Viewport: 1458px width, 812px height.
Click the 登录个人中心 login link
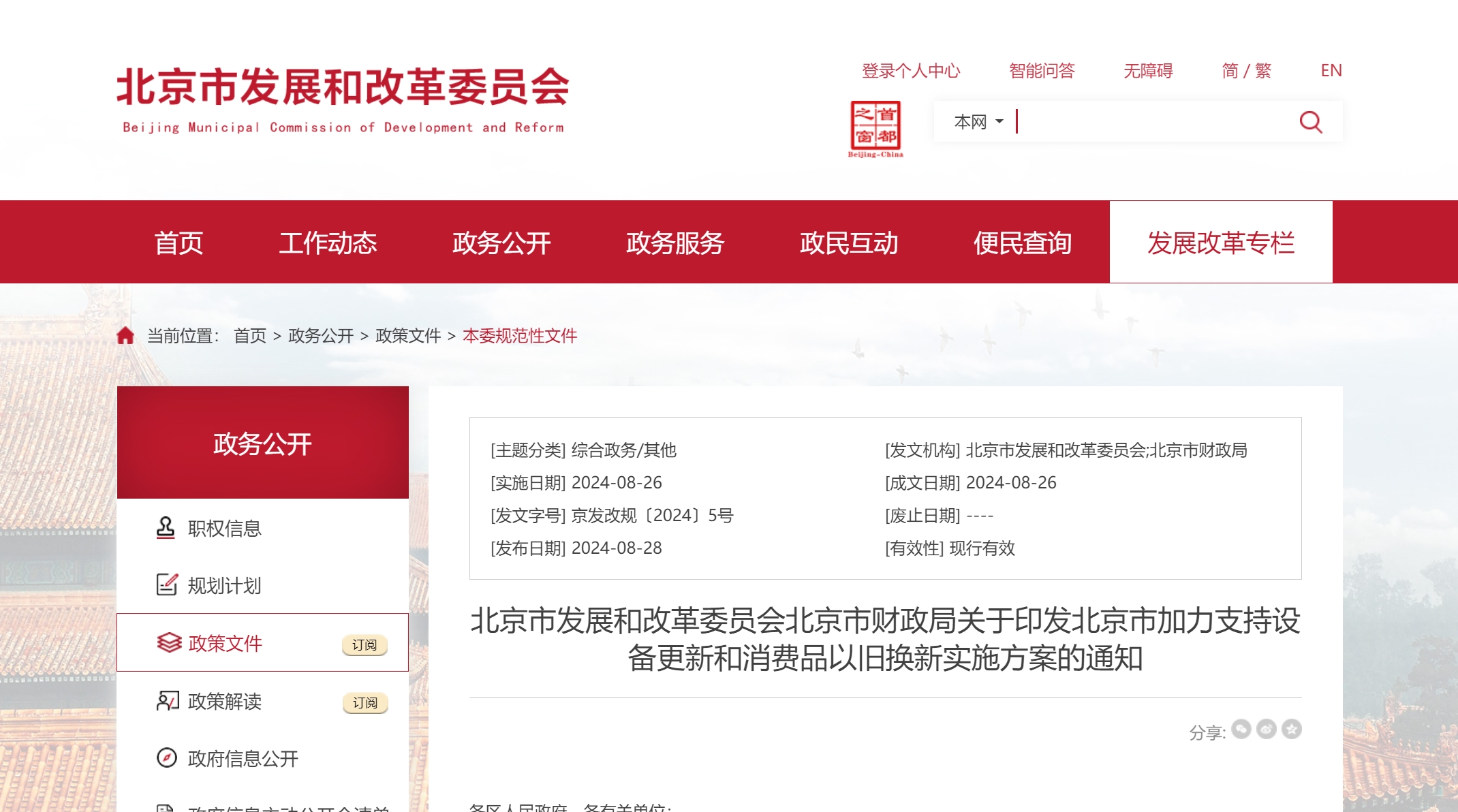click(x=911, y=71)
